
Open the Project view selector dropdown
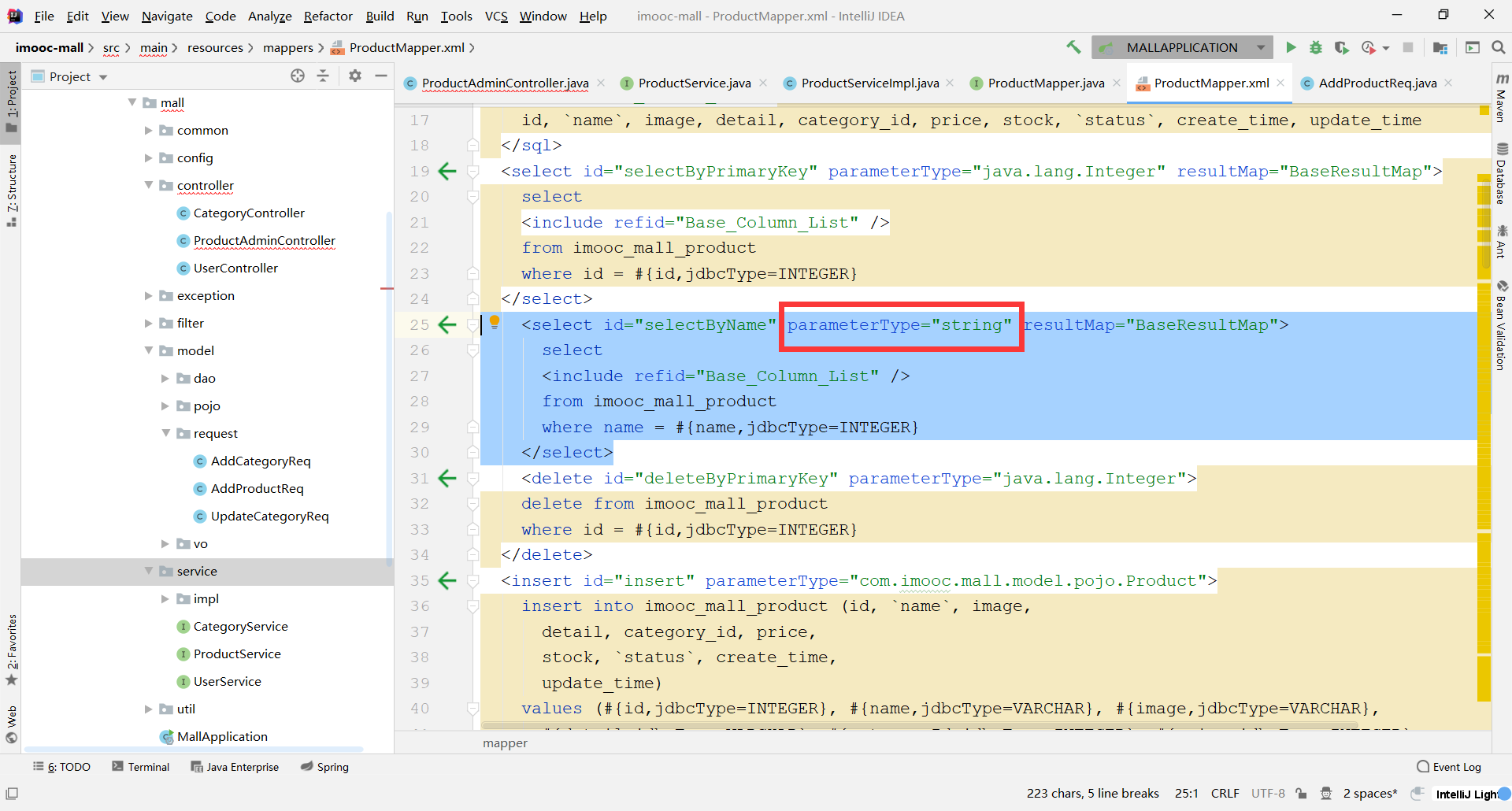103,77
